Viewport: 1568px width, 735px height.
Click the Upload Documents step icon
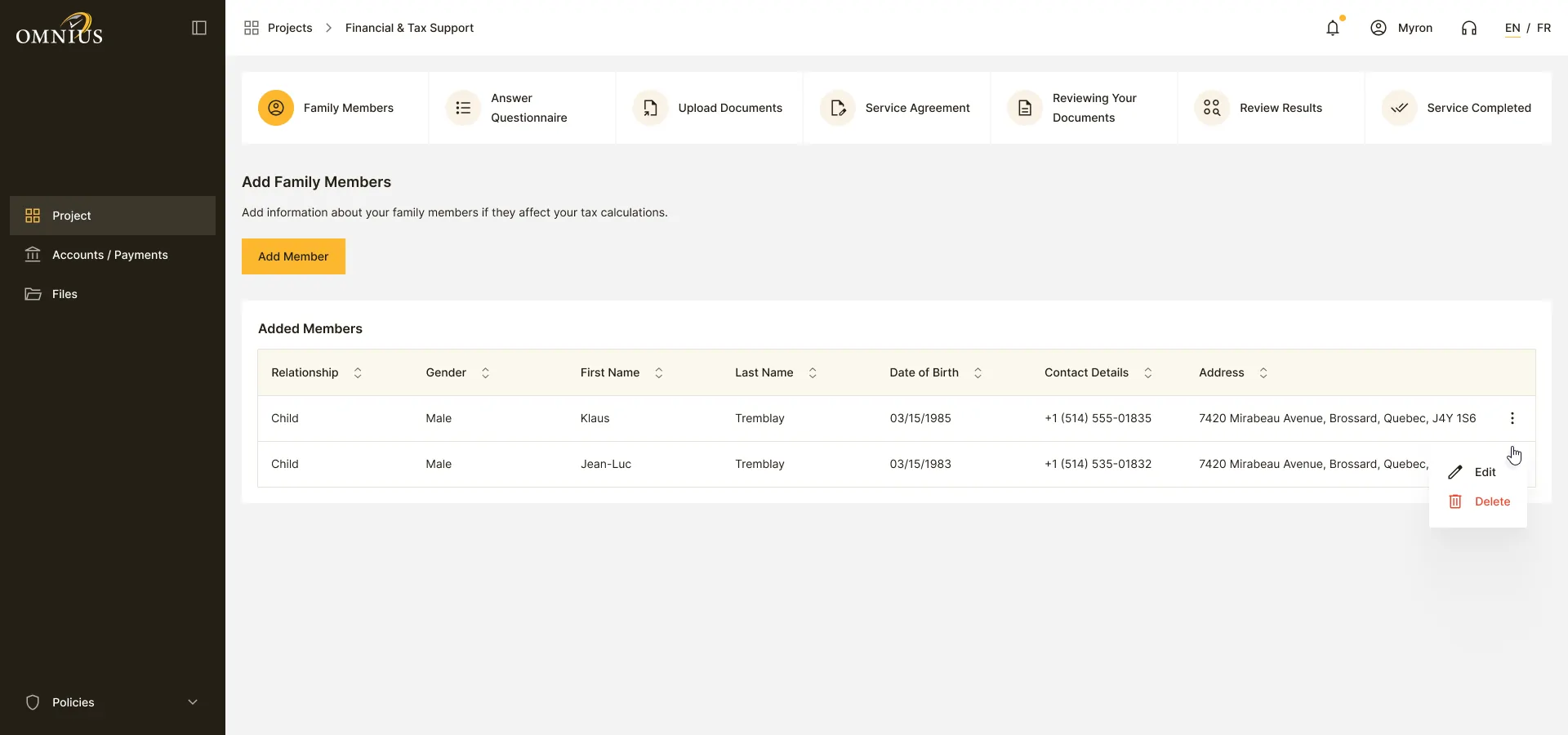(x=650, y=108)
